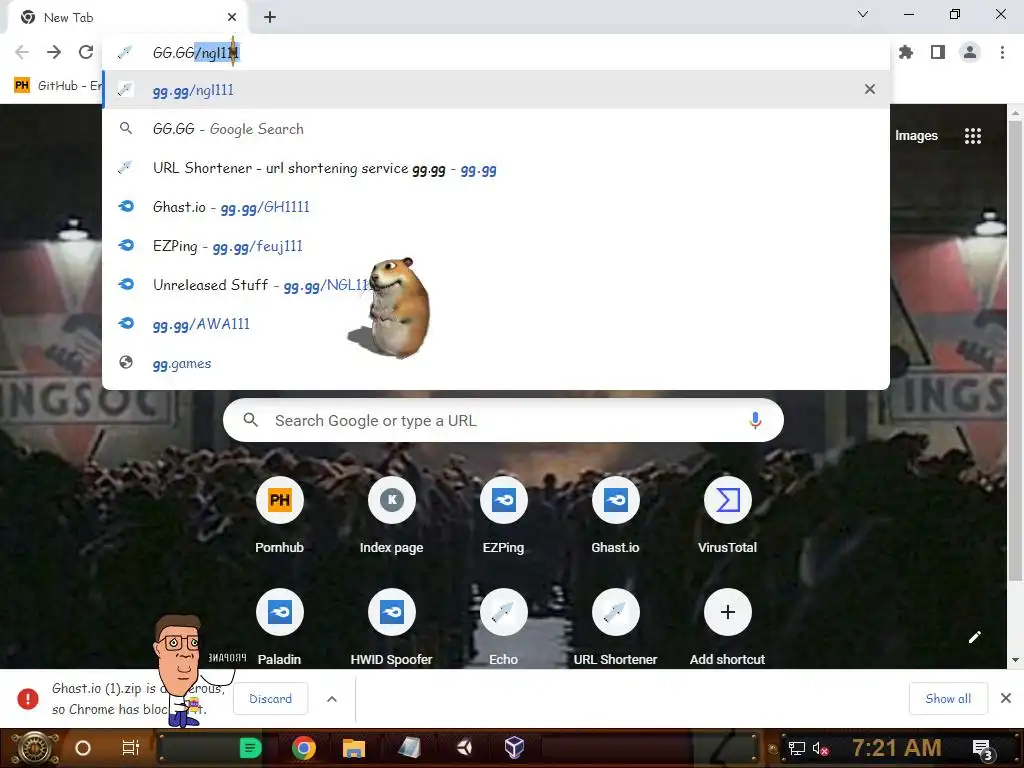Open a new tab with plus button

click(x=270, y=18)
